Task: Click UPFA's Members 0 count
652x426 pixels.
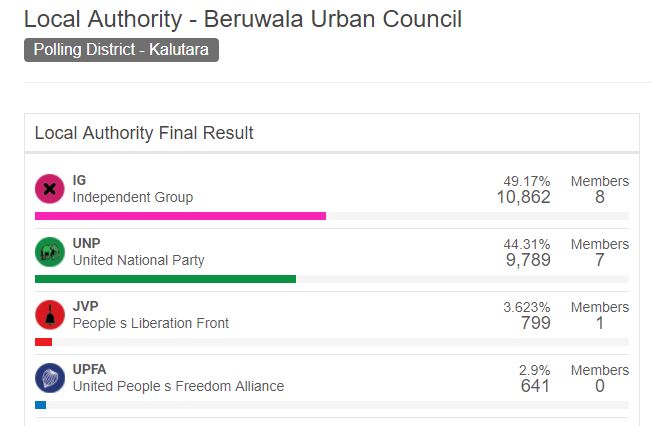Action: coord(600,386)
